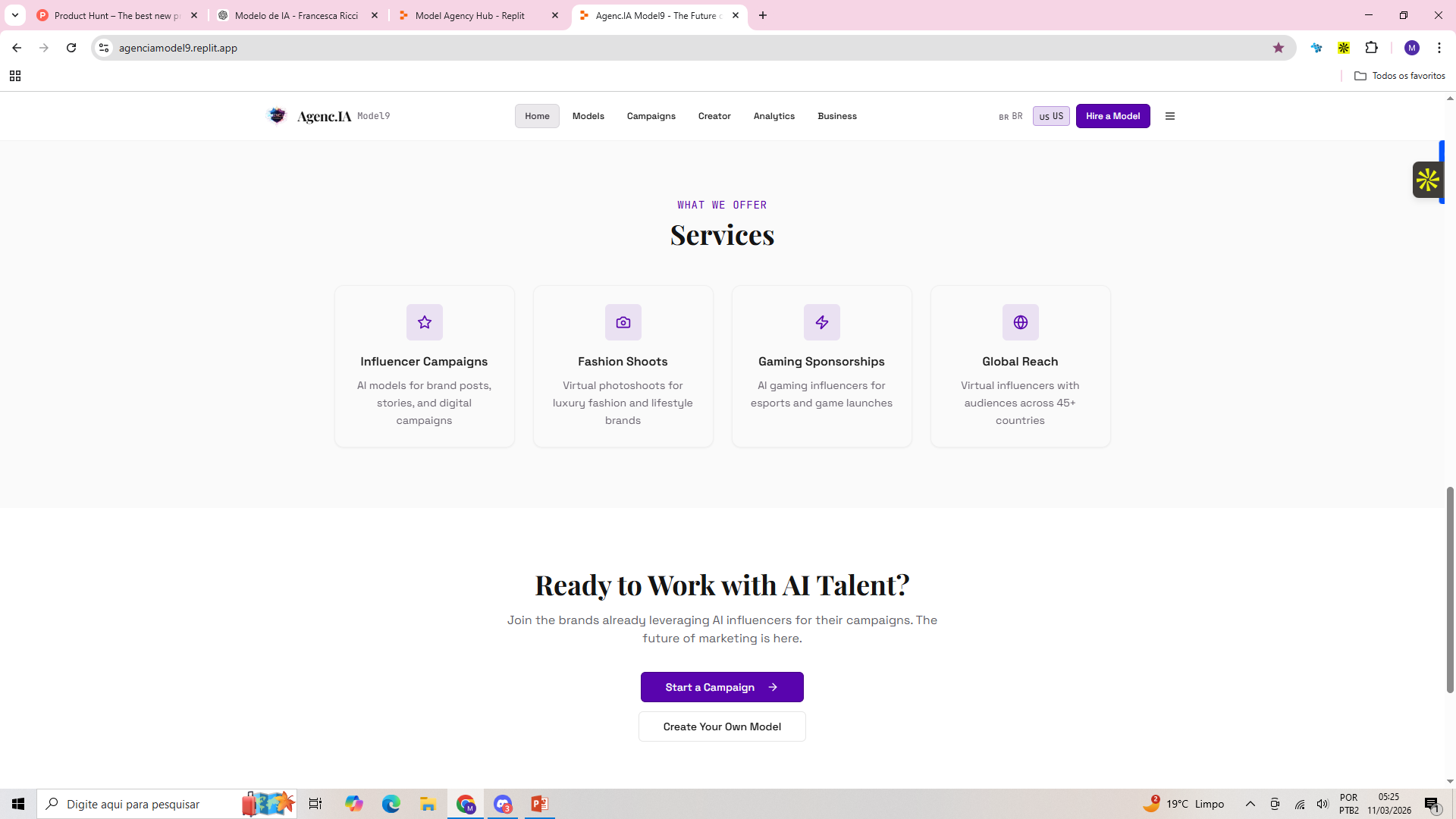Image resolution: width=1456 pixels, height=819 pixels.
Task: Open the browser extensions puzzle icon
Action: point(1371,48)
